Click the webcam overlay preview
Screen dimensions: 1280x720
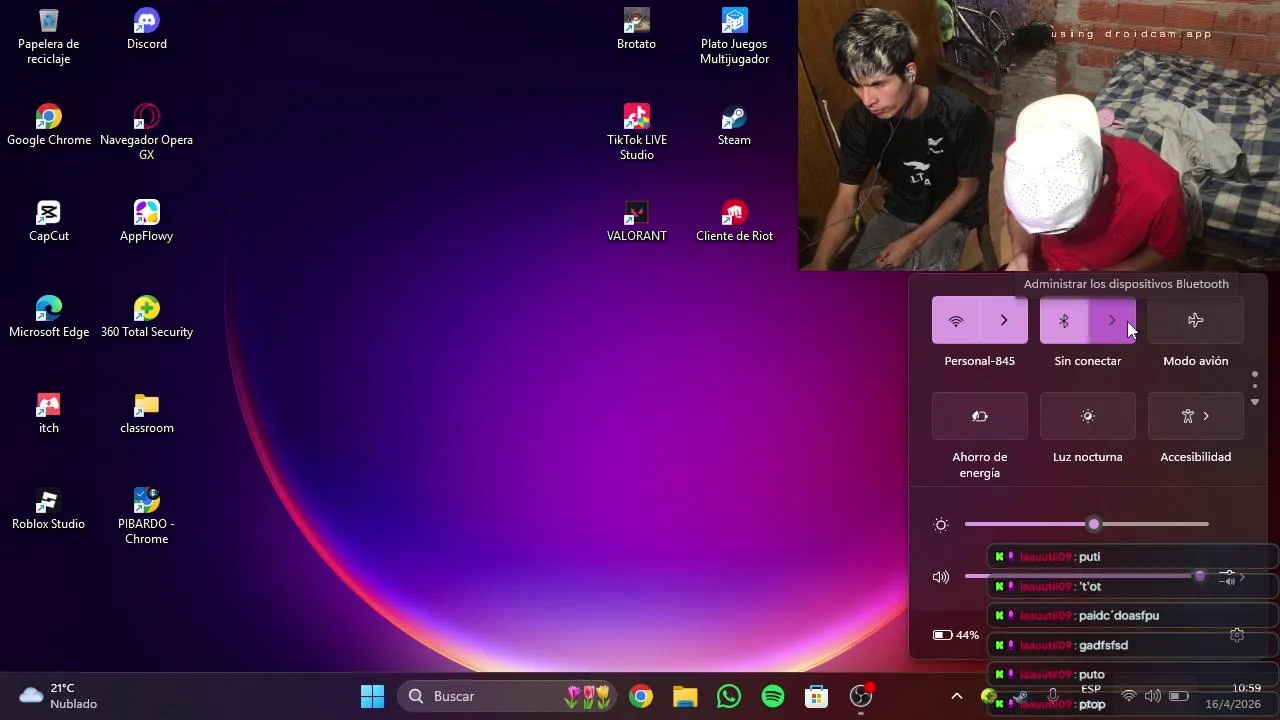(x=1039, y=135)
